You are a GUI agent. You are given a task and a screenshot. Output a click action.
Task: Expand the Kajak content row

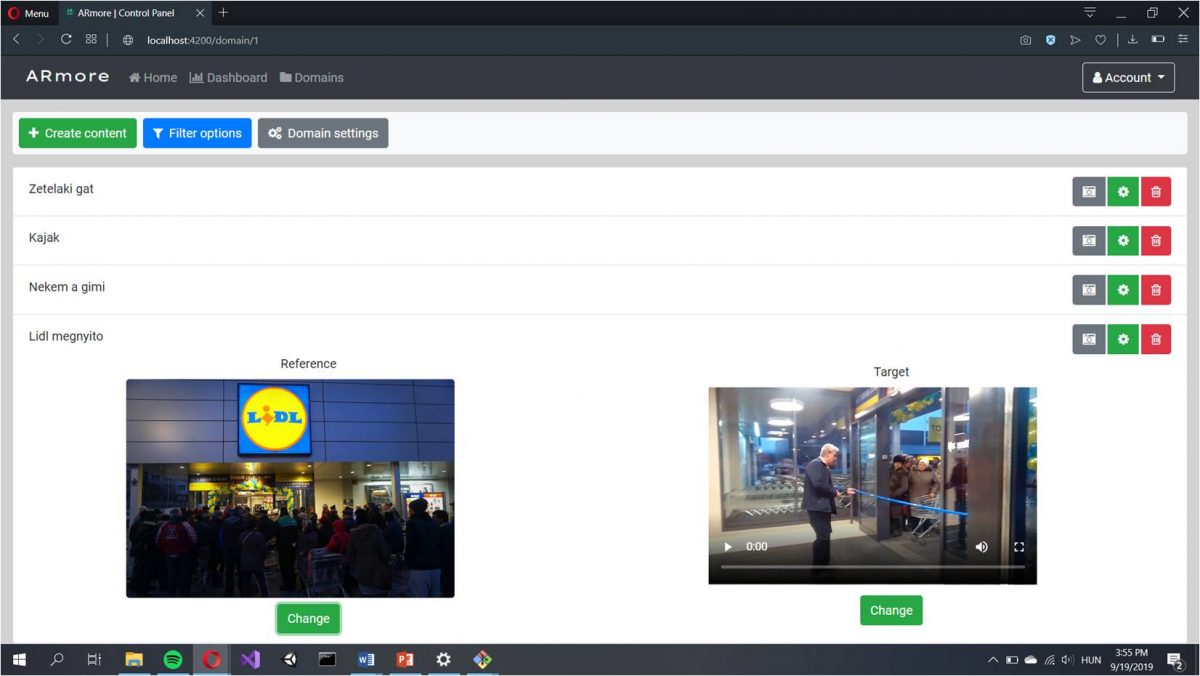44,238
